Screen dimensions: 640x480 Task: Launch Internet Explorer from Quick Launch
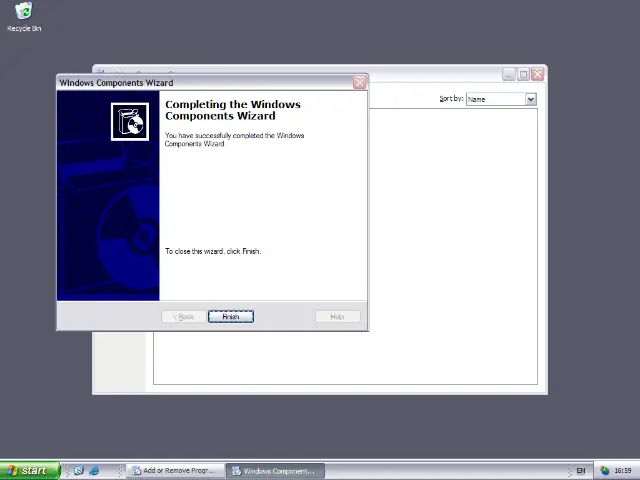click(x=94, y=471)
